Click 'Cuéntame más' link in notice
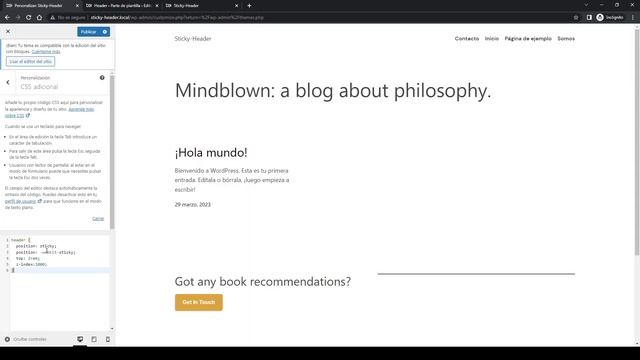 [46, 52]
